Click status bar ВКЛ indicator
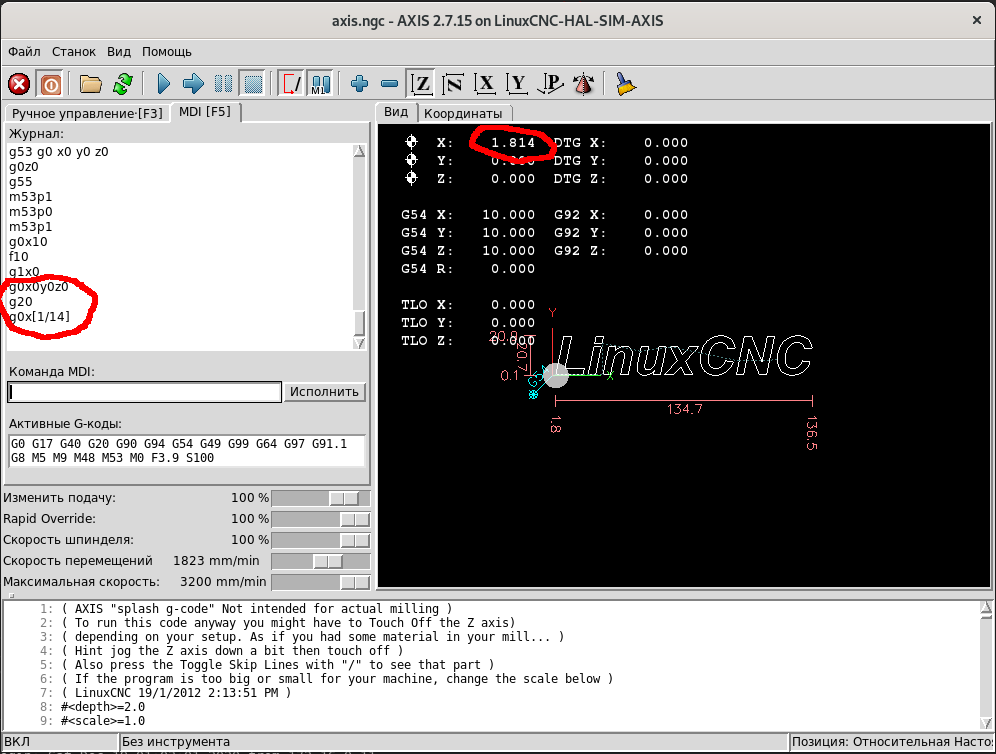This screenshot has height=754, width=996. pos(60,742)
